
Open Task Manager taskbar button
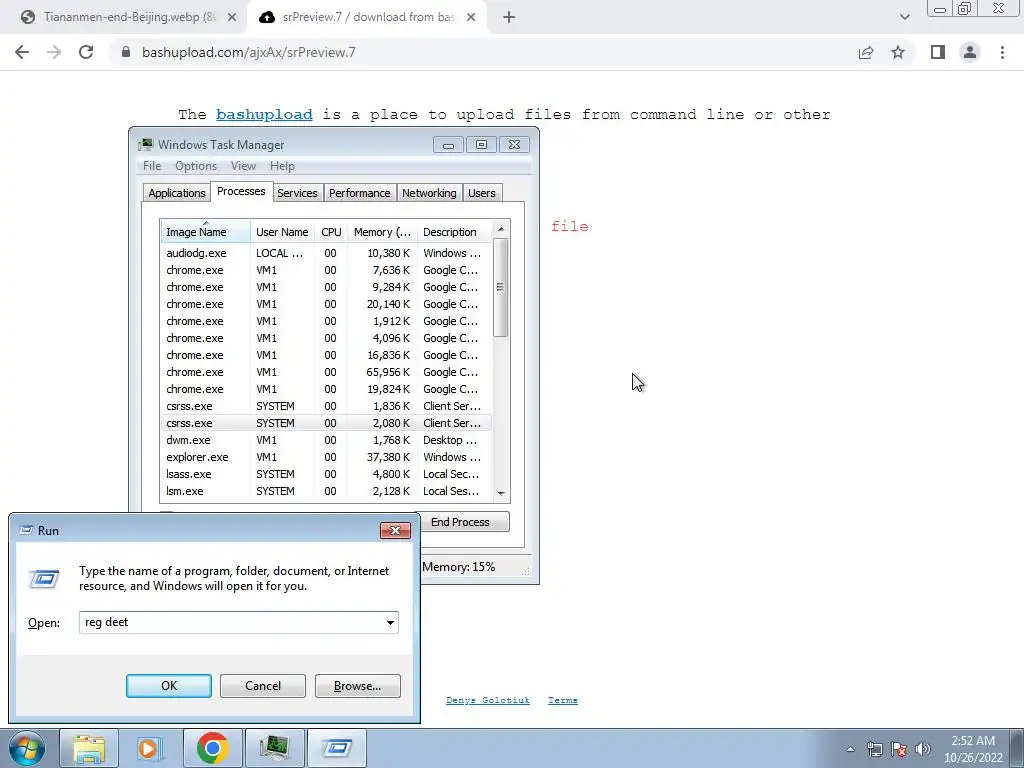point(274,748)
